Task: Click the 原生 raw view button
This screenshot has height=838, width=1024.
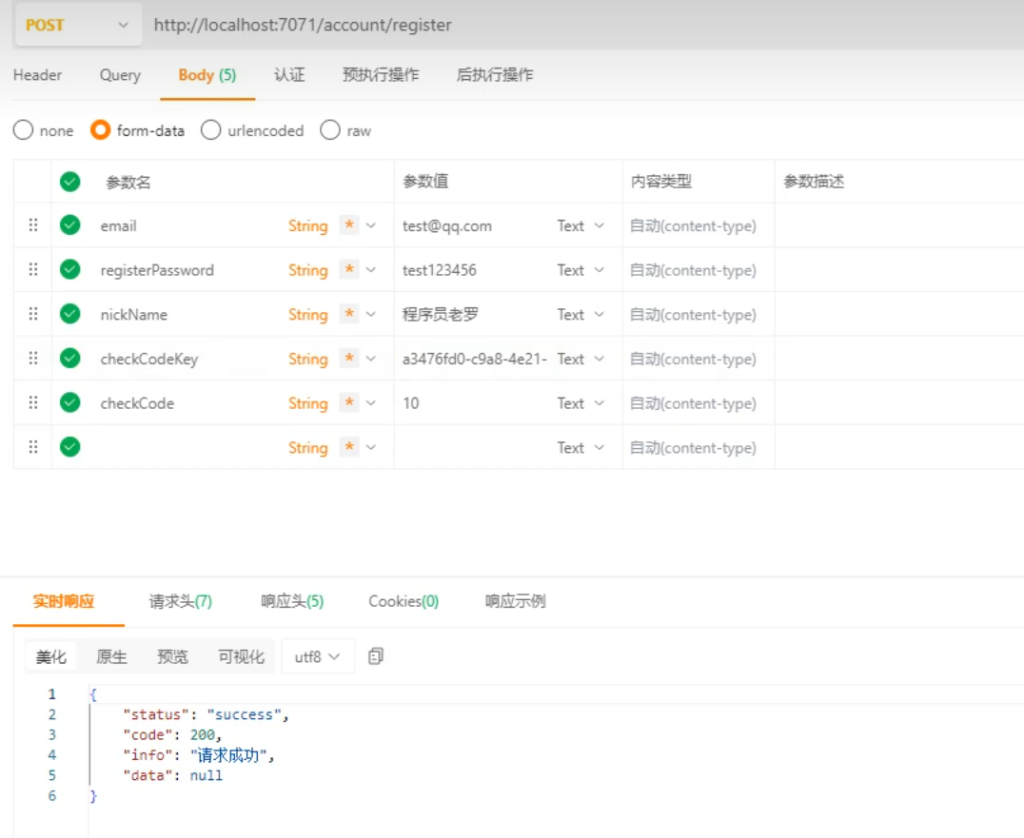Action: (111, 657)
